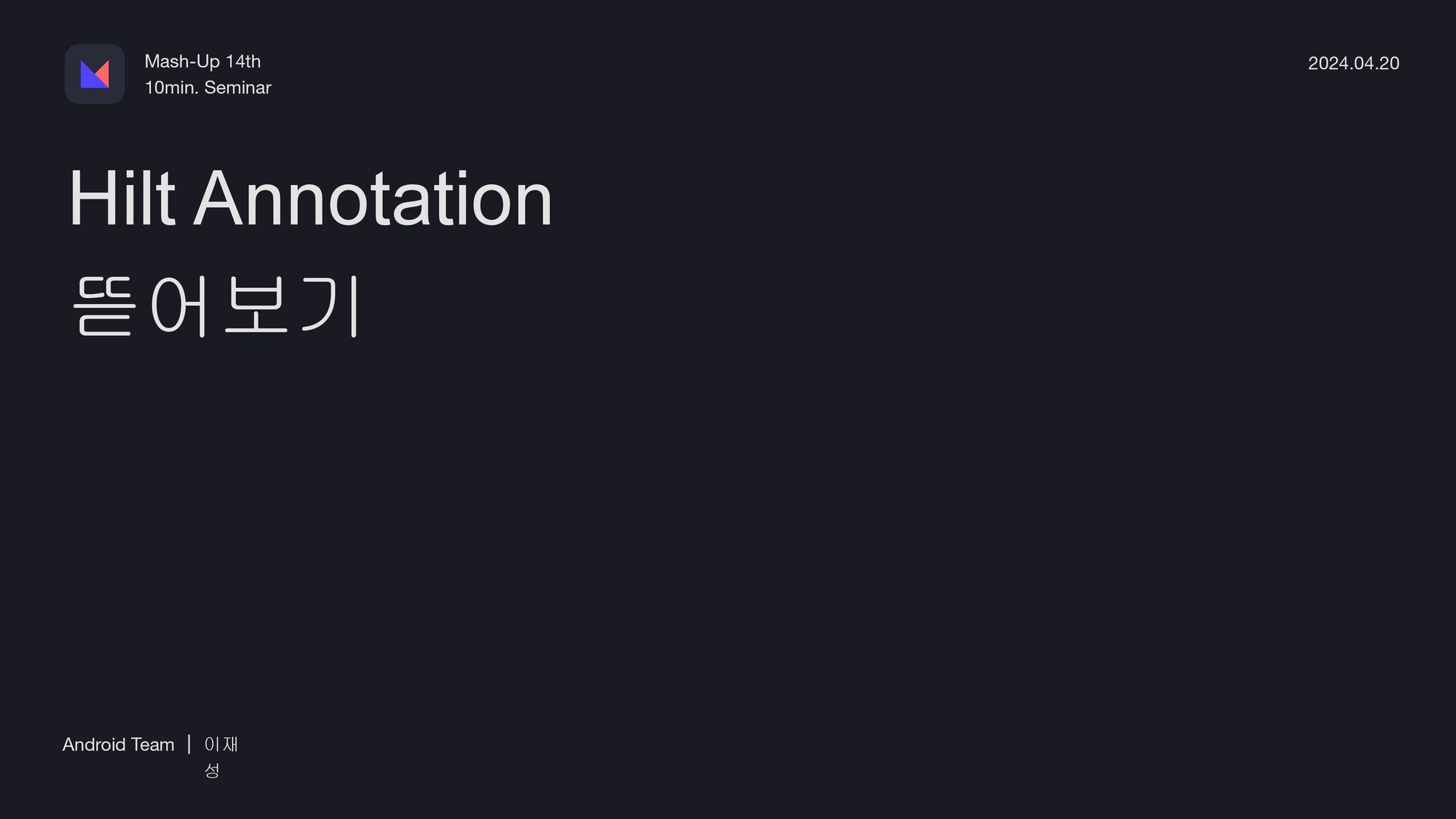Click the presenter name text "이재"
1456x819 pixels.
(x=221, y=745)
